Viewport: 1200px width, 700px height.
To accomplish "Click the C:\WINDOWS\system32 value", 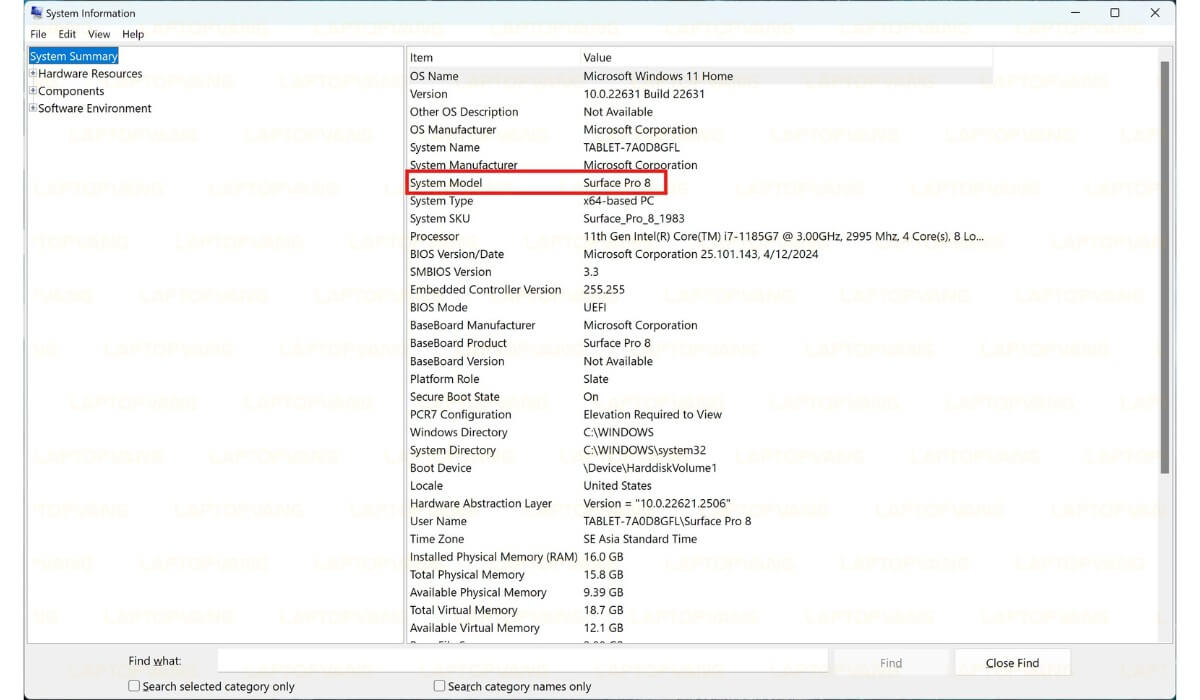I will [x=644, y=451].
